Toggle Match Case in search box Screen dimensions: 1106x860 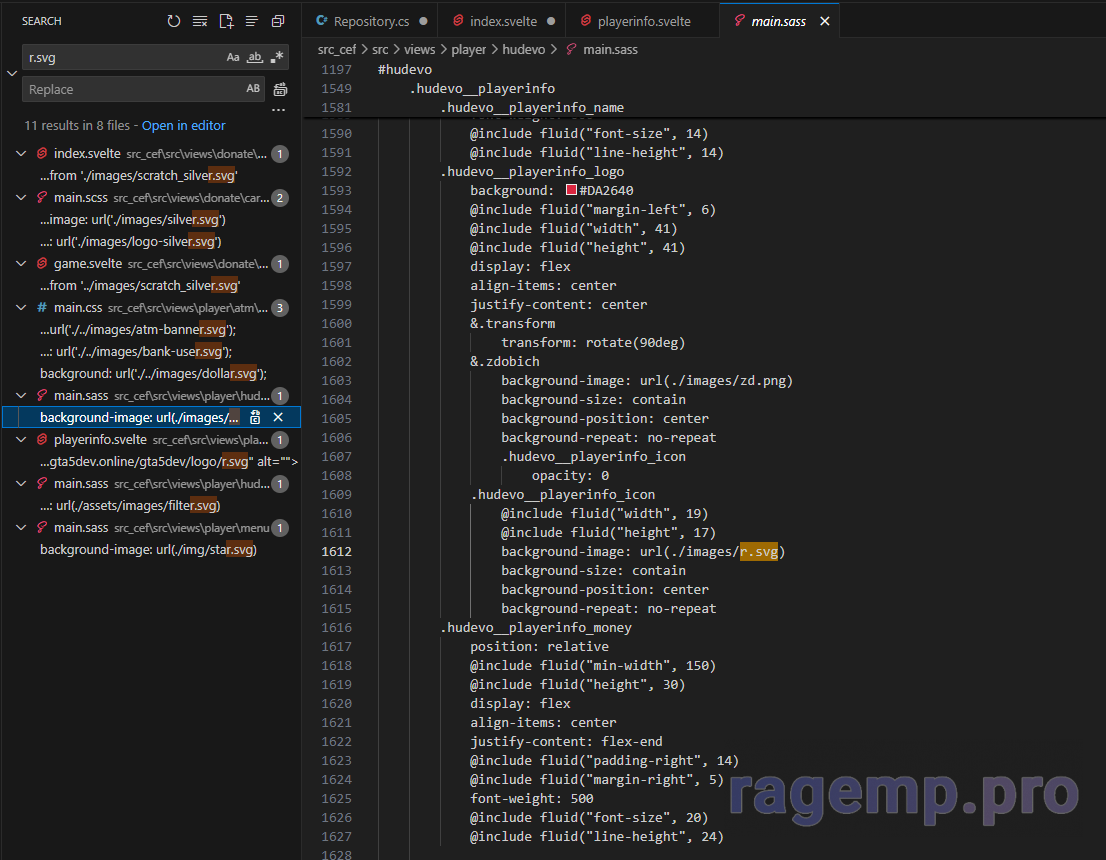point(233,58)
